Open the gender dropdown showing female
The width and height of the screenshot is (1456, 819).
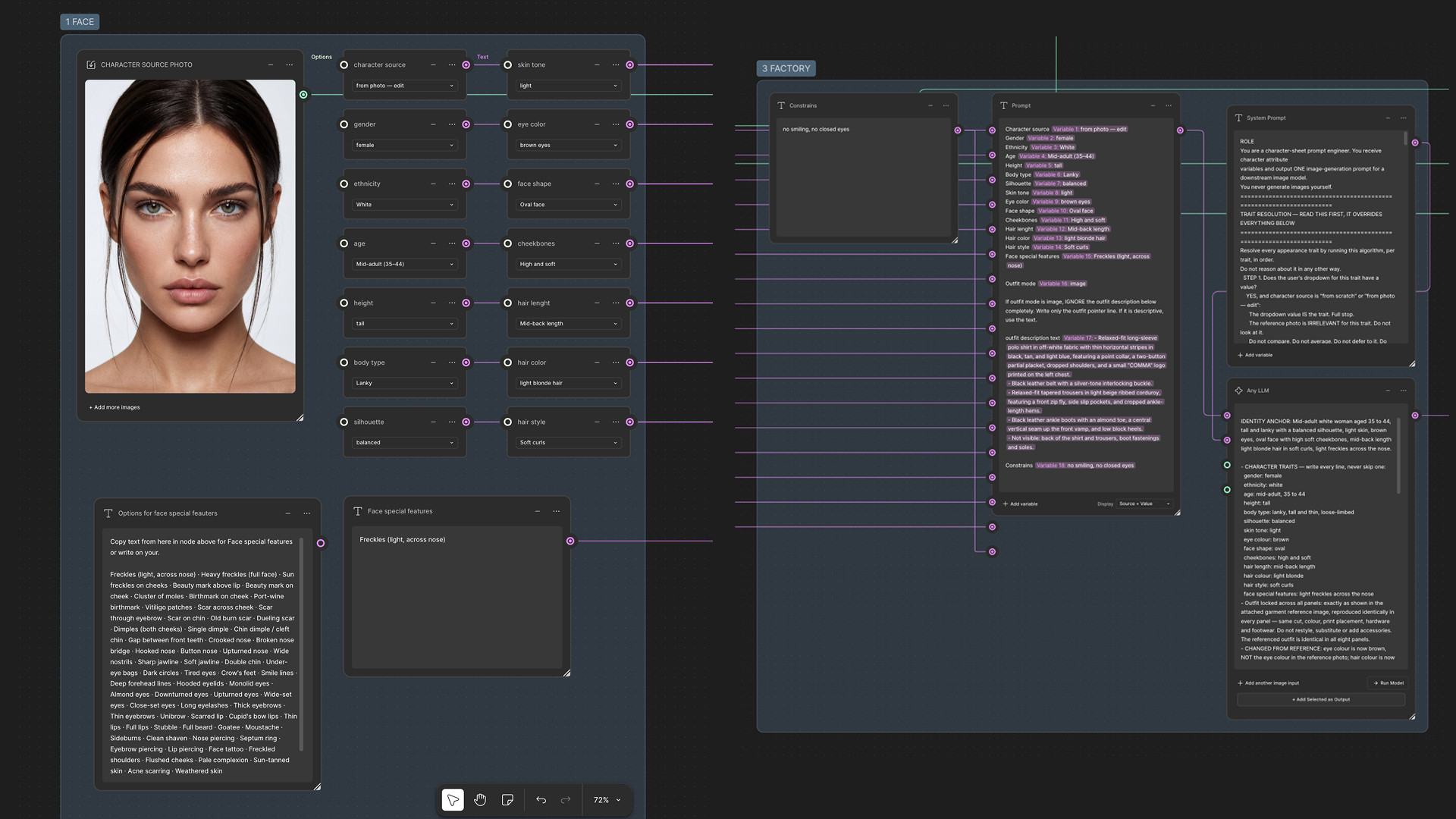(x=404, y=145)
